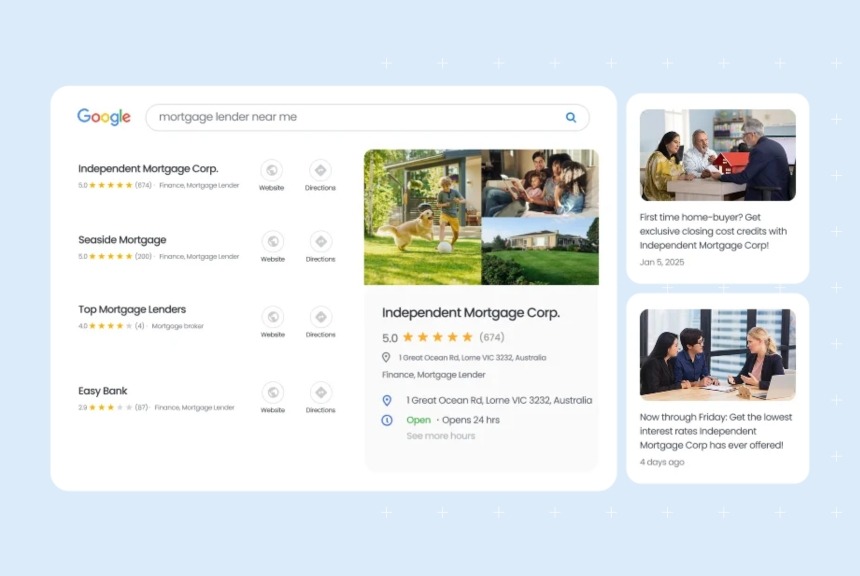Viewport: 860px width, 576px height.
Task: Click the five-star rating in the details panel
Action: (x=437, y=337)
